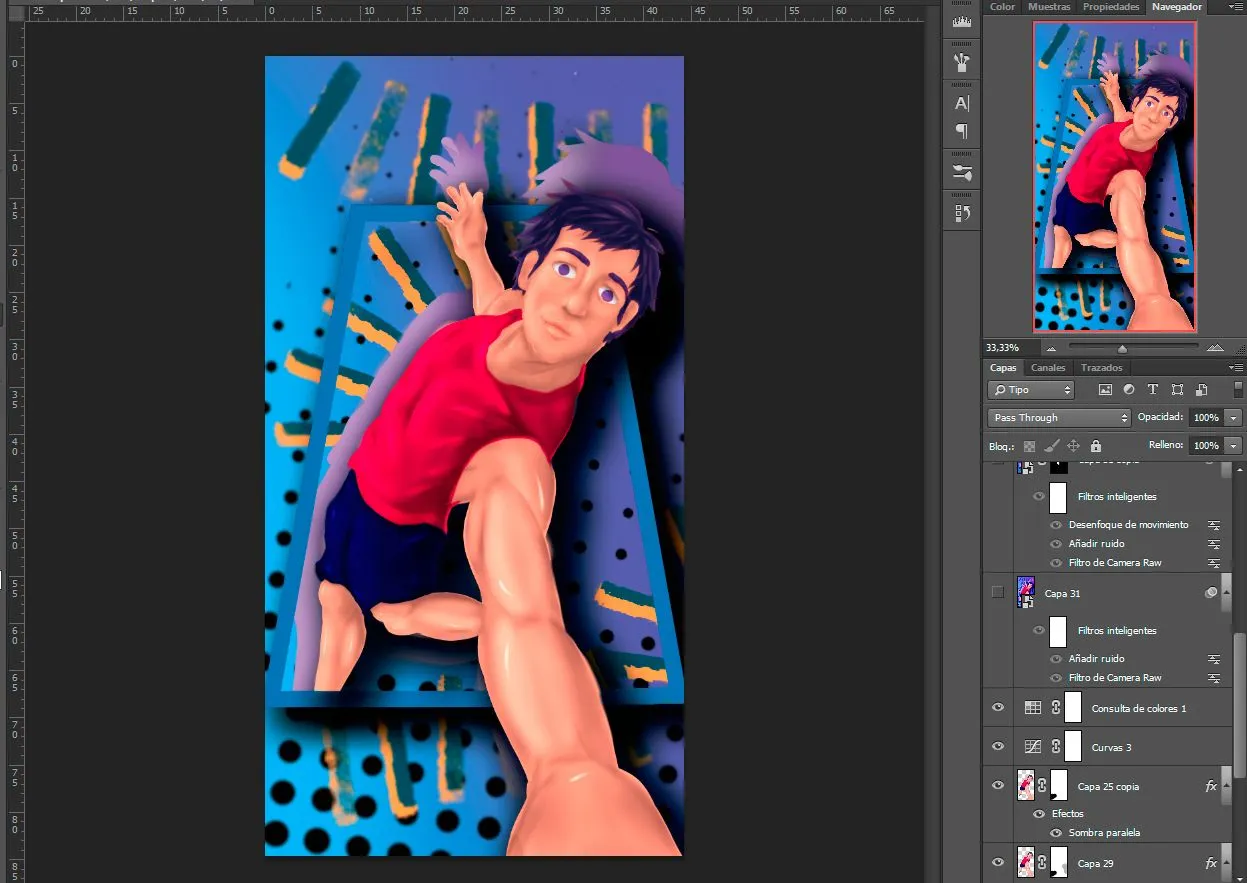Click the Navigator 33,33% zoom field
Screen dimensions: 1247x883
point(1010,348)
